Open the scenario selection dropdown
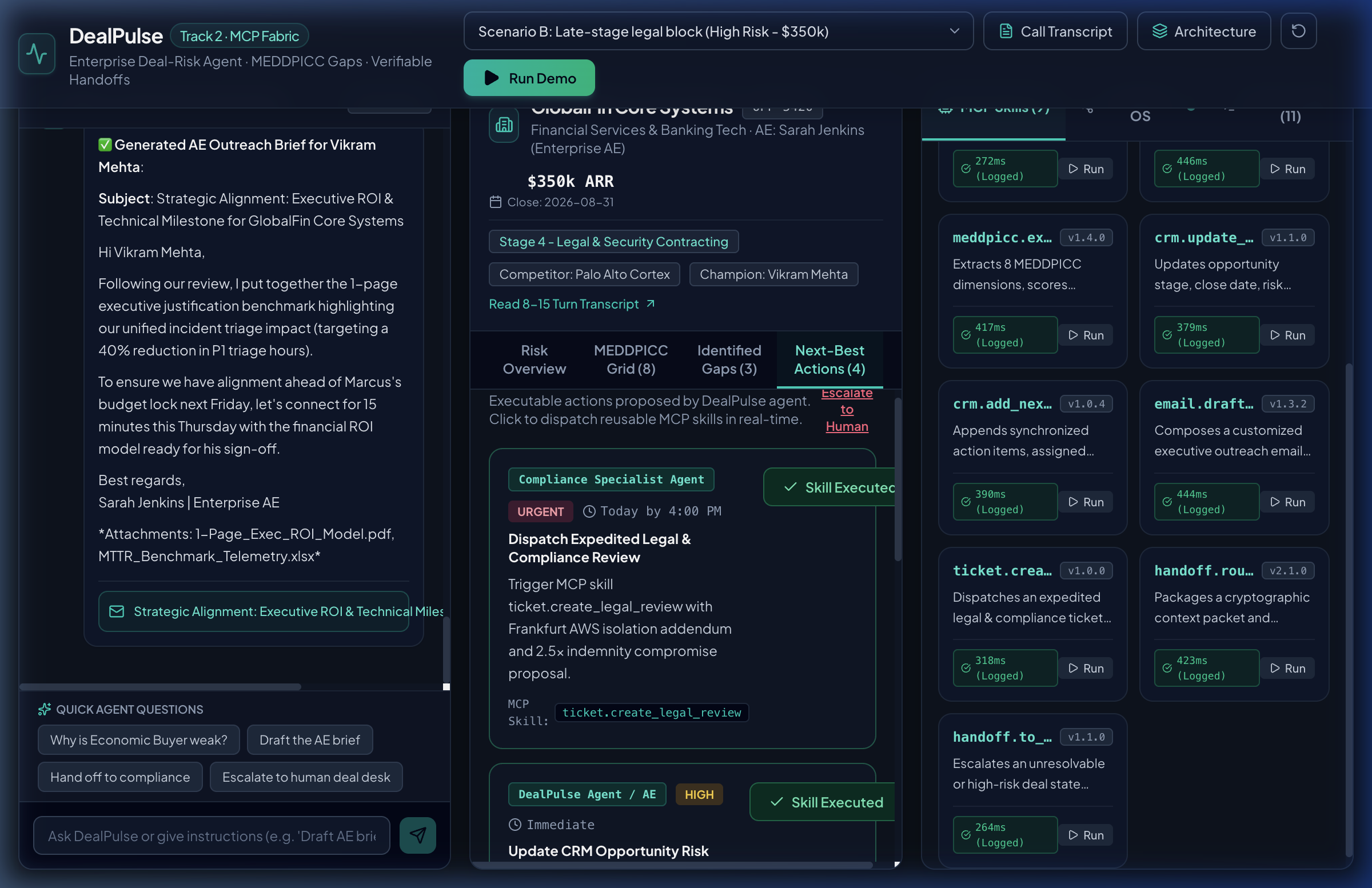 [718, 31]
